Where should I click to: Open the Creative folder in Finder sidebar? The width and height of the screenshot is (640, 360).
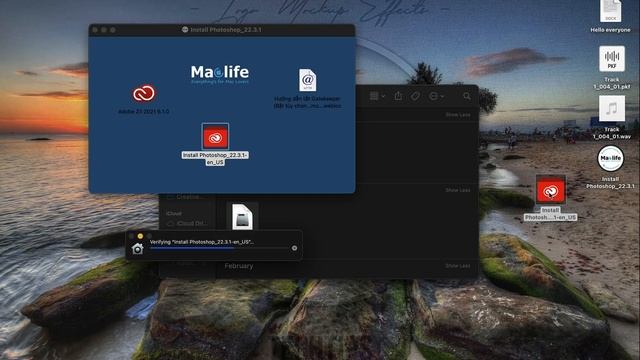[x=186, y=197]
